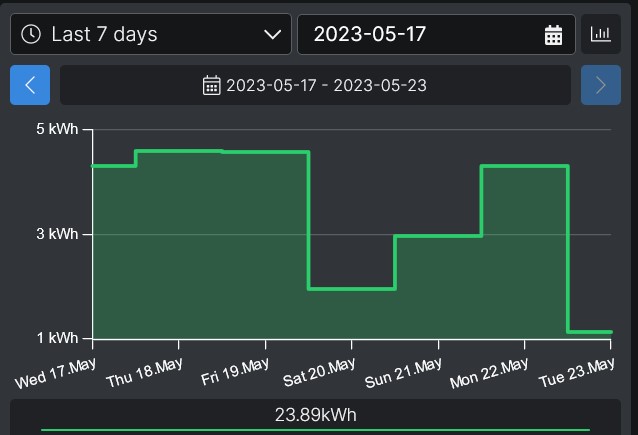The image size is (638, 435).
Task: Advance to next period with right arrow
Action: coord(600,85)
